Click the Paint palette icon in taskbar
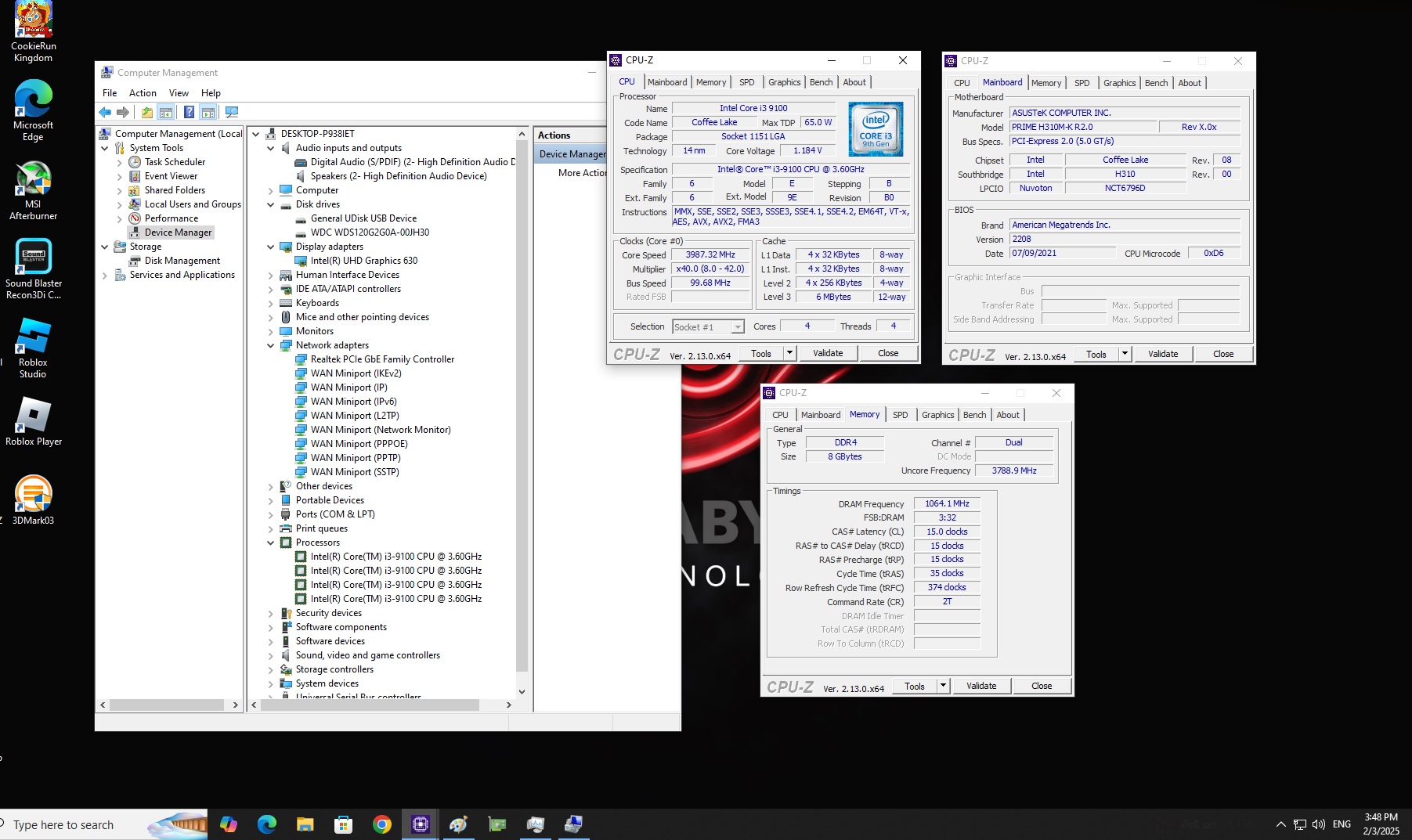Image resolution: width=1412 pixels, height=840 pixels. 459,824
